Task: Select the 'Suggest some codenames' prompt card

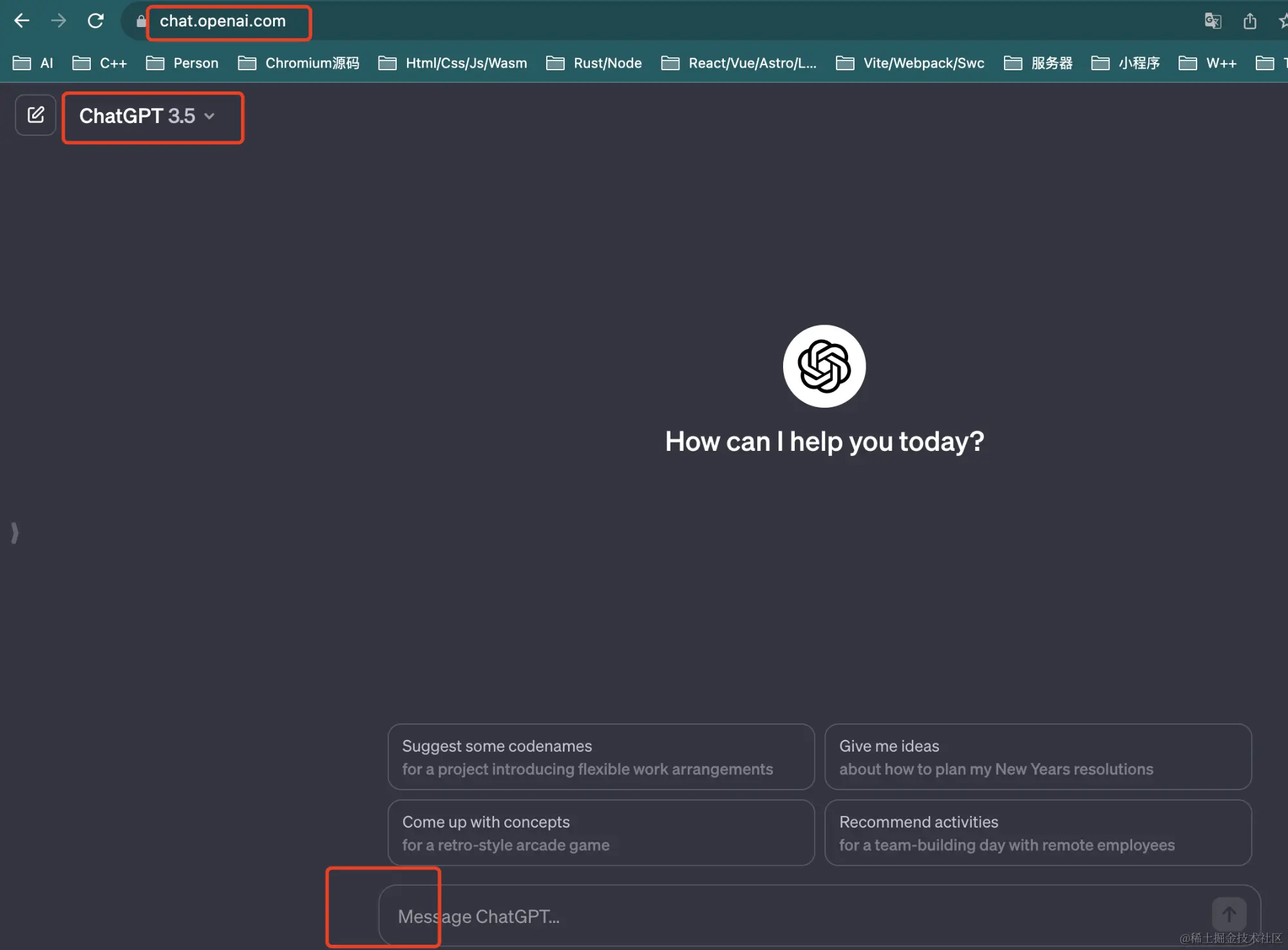Action: click(600, 757)
